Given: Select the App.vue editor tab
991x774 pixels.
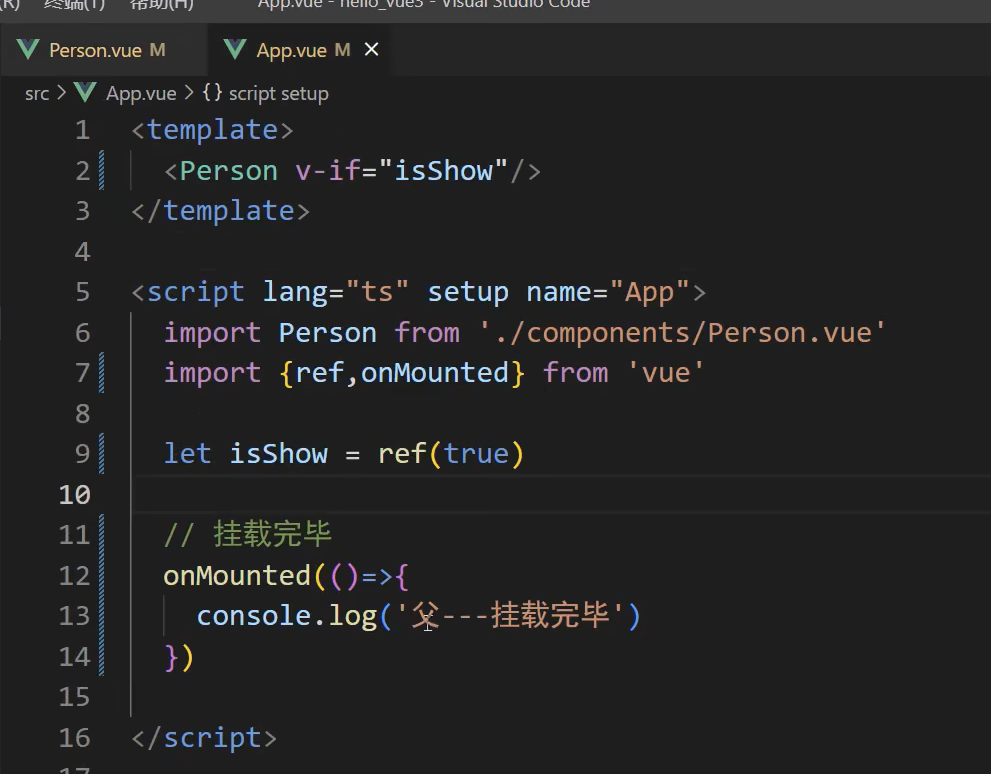Looking at the screenshot, I should (x=297, y=50).
